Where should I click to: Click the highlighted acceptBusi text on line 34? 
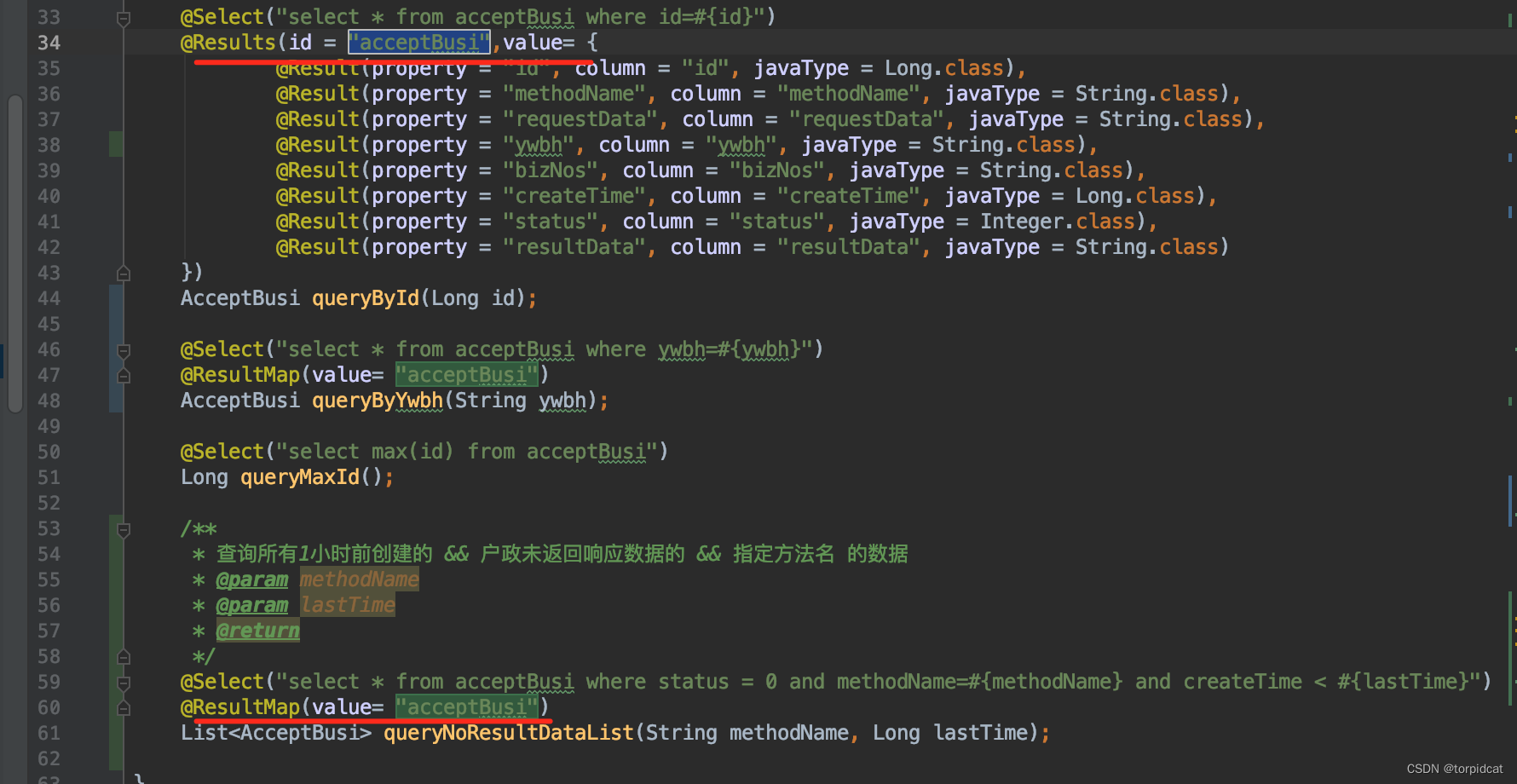point(418,42)
